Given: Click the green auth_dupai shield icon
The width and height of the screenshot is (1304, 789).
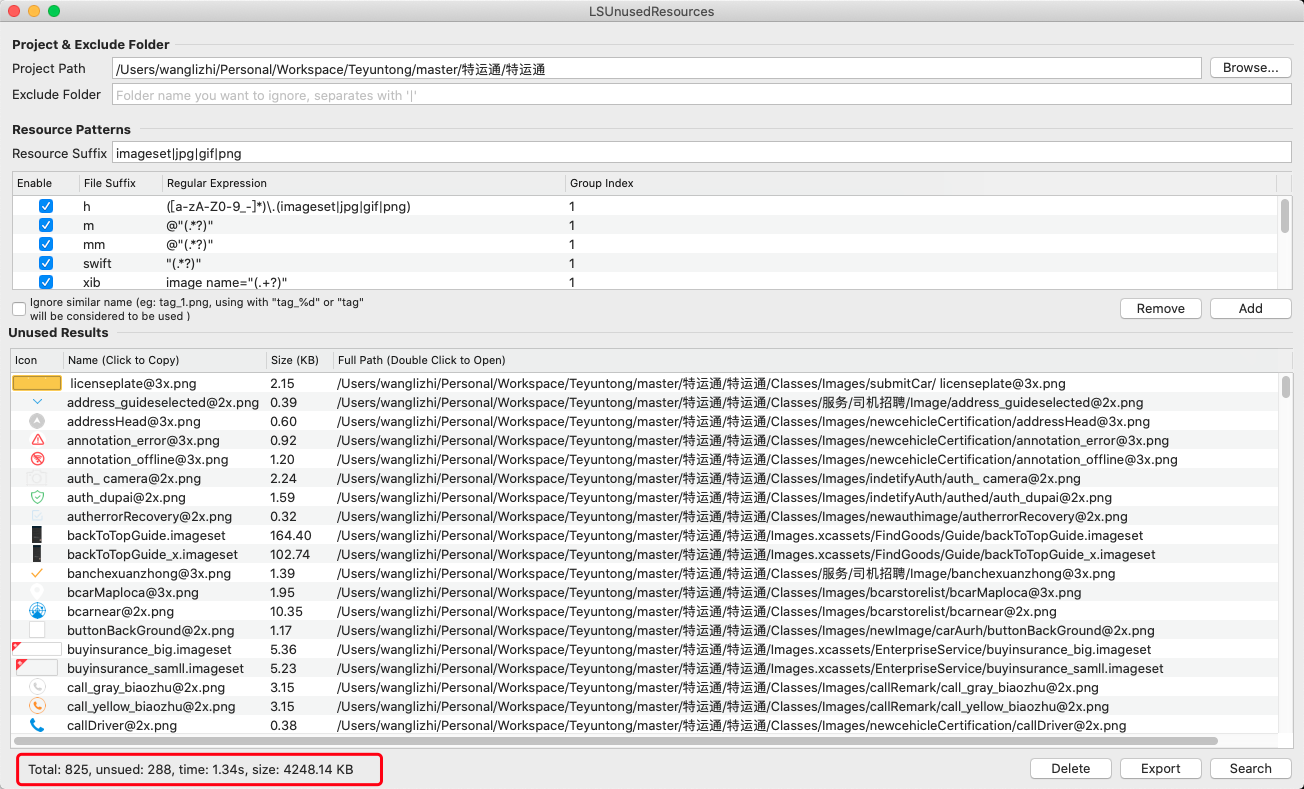Looking at the screenshot, I should (x=37, y=497).
